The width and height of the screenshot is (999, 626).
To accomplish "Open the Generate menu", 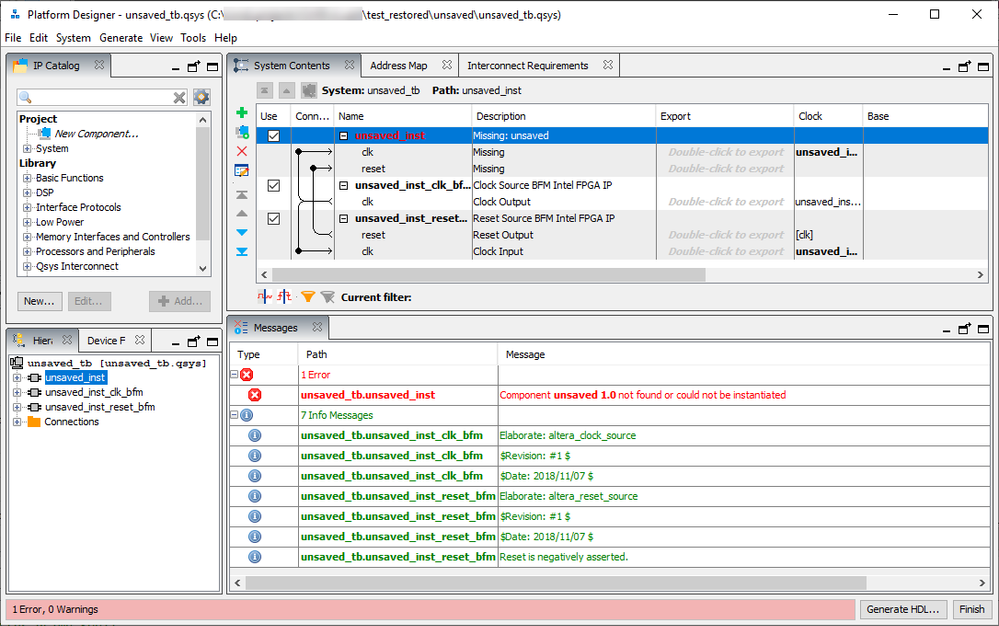I will click(120, 38).
